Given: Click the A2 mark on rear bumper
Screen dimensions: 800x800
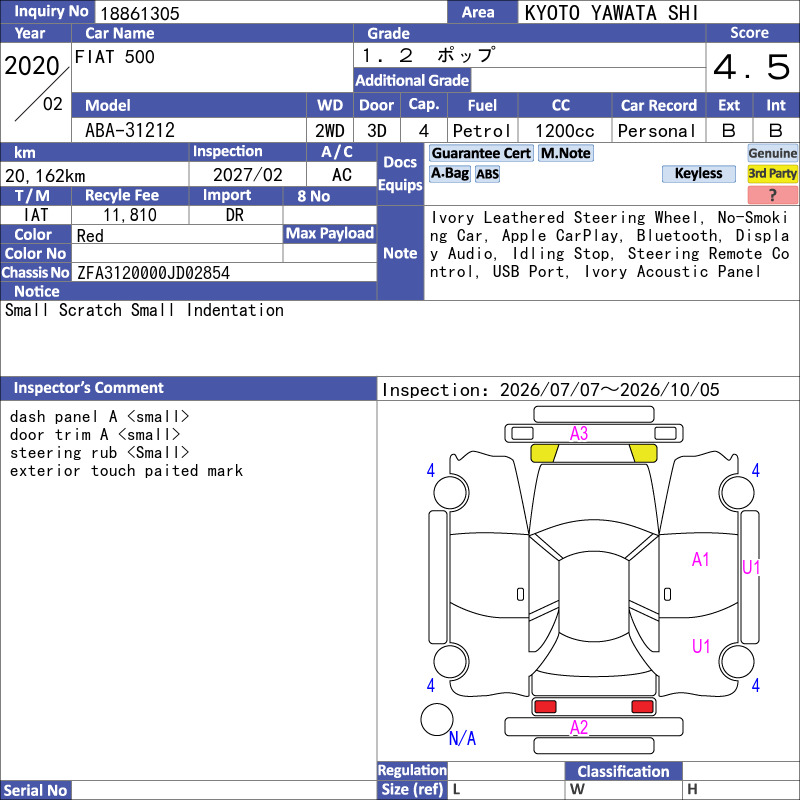Looking at the screenshot, I should pos(579,727).
